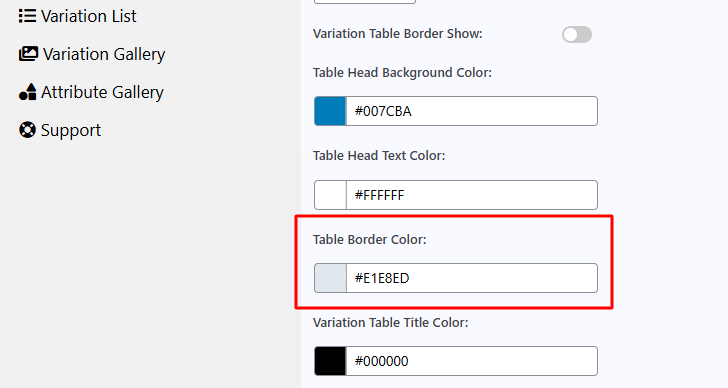Click into the #007CBA hex field

[x=472, y=111]
